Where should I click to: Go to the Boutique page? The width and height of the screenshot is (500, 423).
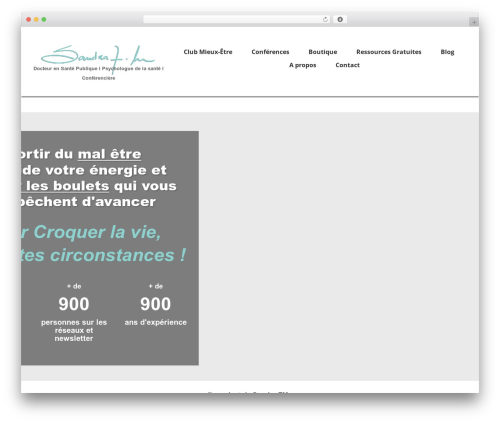tap(323, 52)
